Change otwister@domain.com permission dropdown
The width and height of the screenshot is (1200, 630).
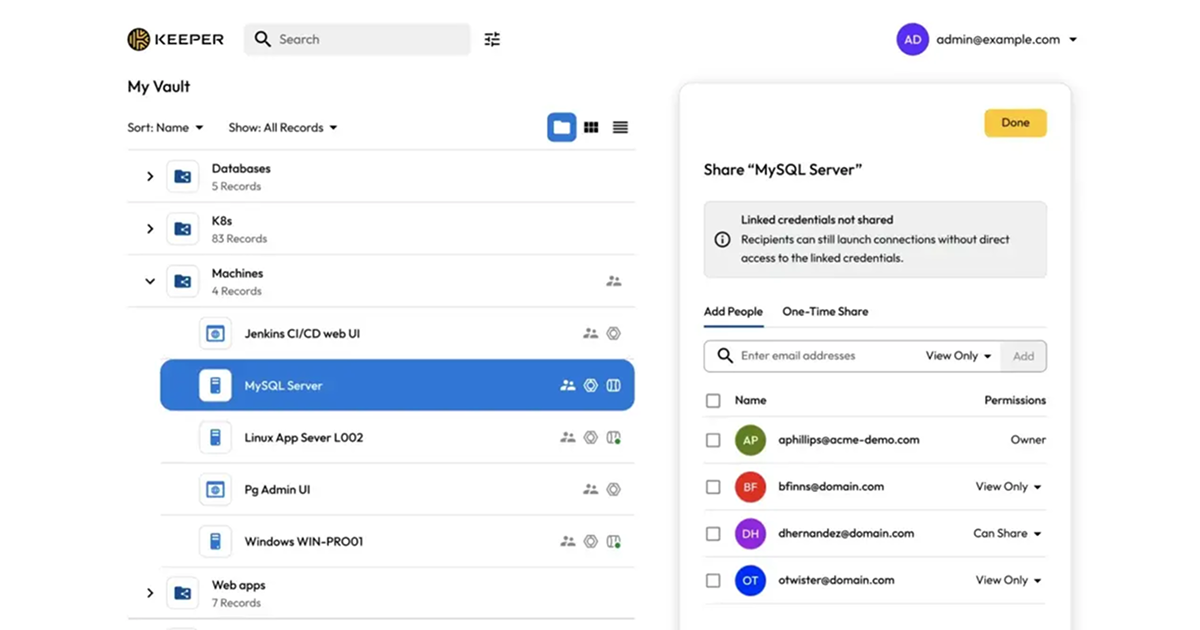[x=1008, y=580]
